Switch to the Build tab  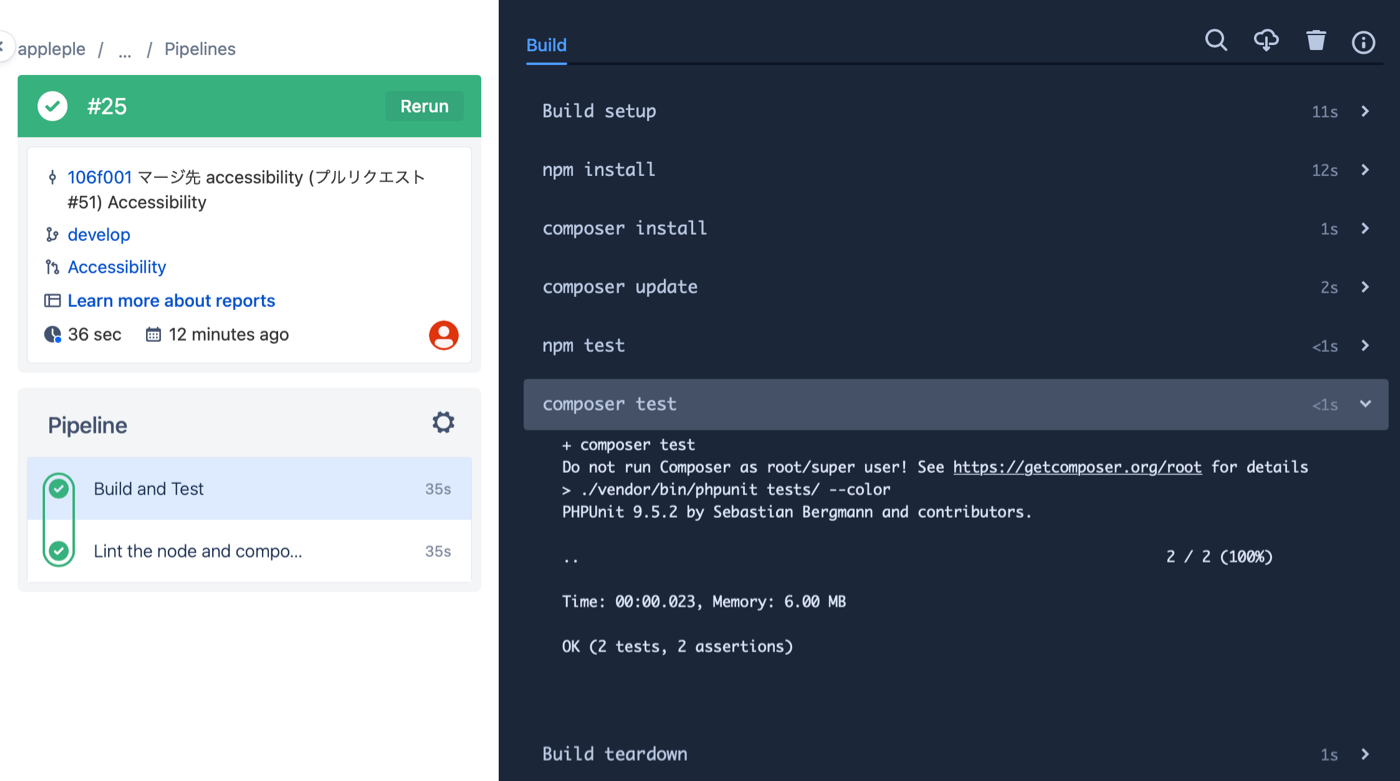pyautogui.click(x=546, y=45)
